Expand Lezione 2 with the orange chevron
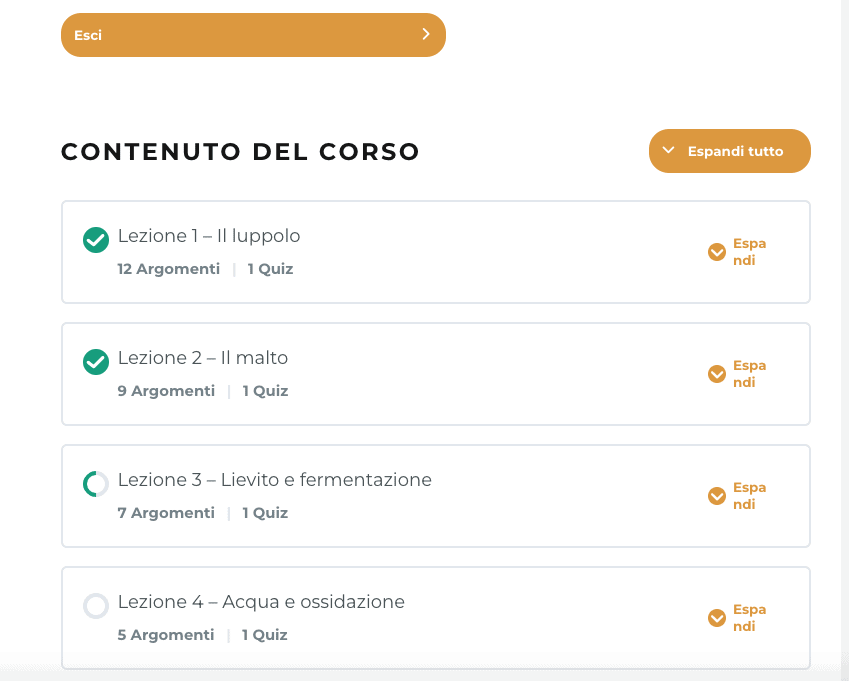Viewport: 849px width, 681px height. [717, 374]
